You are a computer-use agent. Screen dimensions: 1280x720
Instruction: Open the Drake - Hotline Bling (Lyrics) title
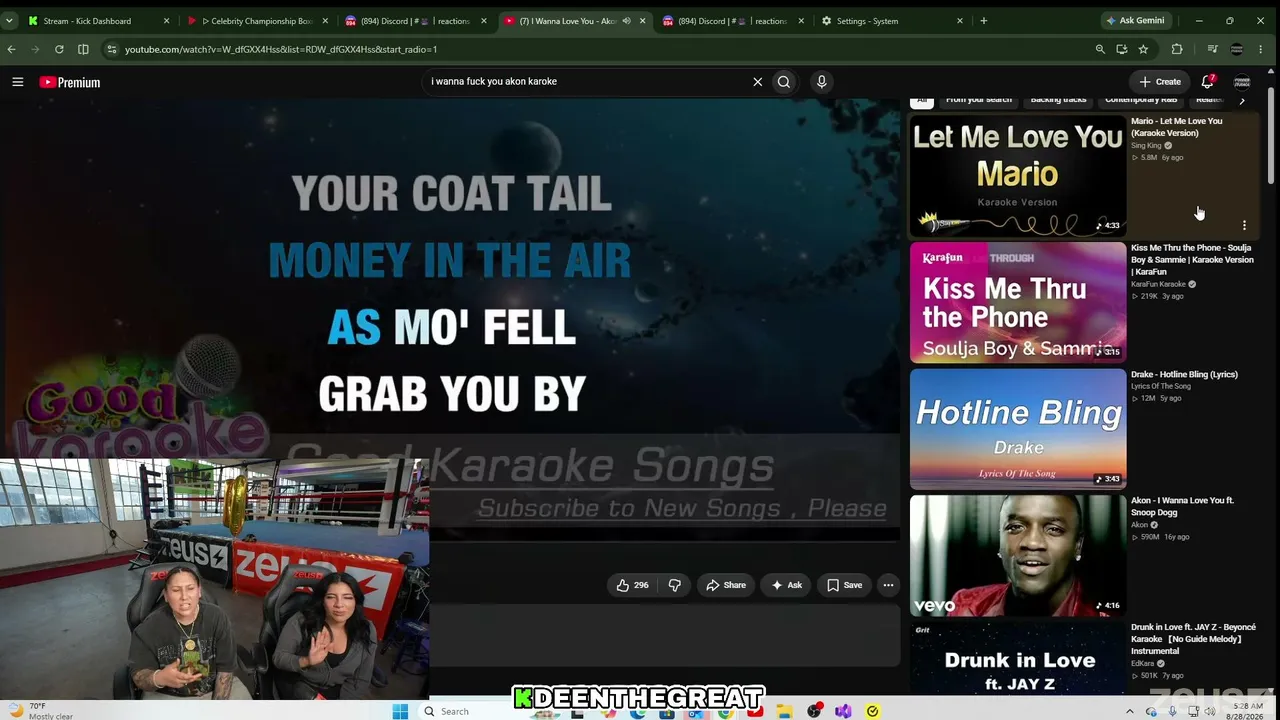tap(1184, 375)
